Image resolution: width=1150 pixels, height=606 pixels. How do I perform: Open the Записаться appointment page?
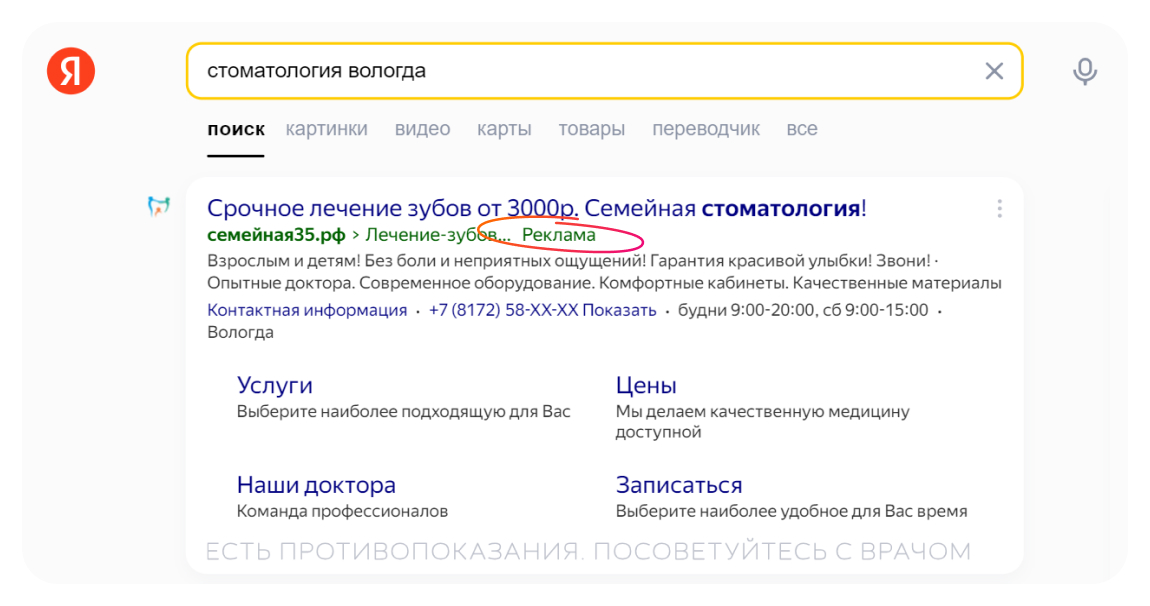pos(680,484)
